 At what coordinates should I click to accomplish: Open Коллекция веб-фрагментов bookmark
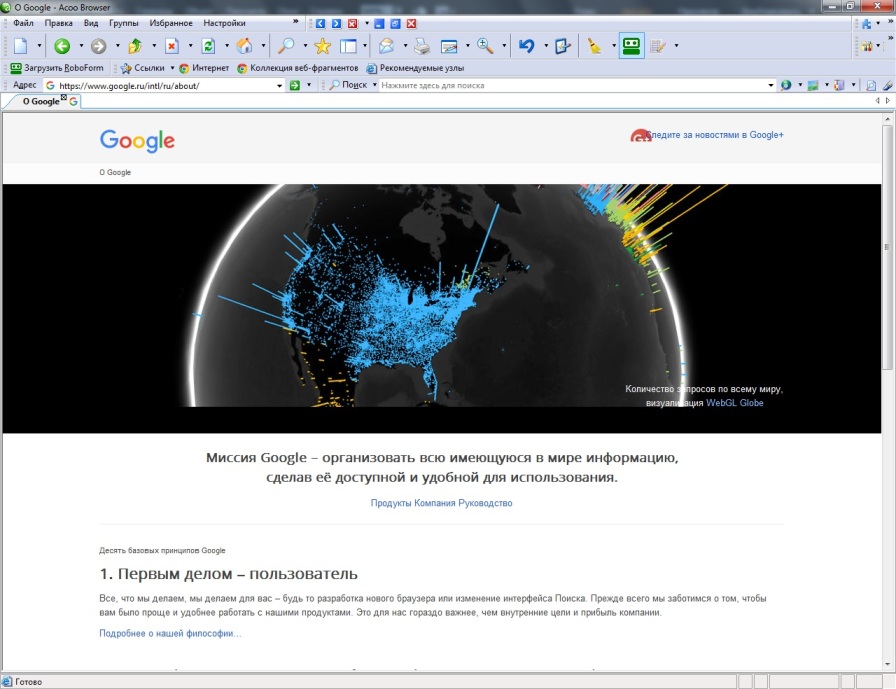point(298,68)
